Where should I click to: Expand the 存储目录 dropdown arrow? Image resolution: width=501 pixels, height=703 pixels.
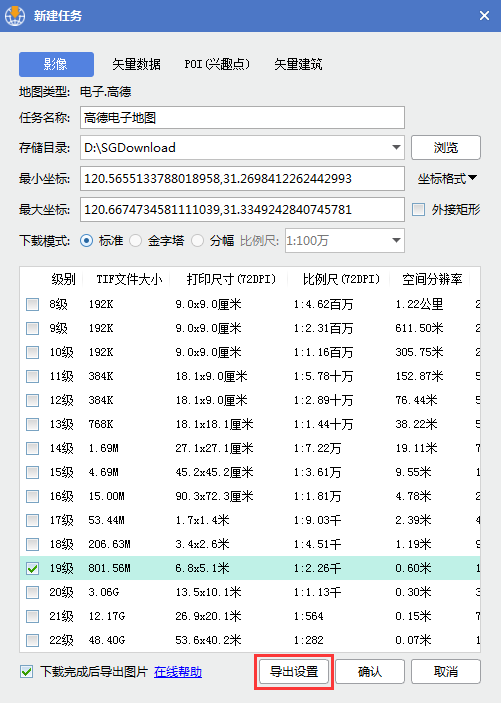pos(396,148)
